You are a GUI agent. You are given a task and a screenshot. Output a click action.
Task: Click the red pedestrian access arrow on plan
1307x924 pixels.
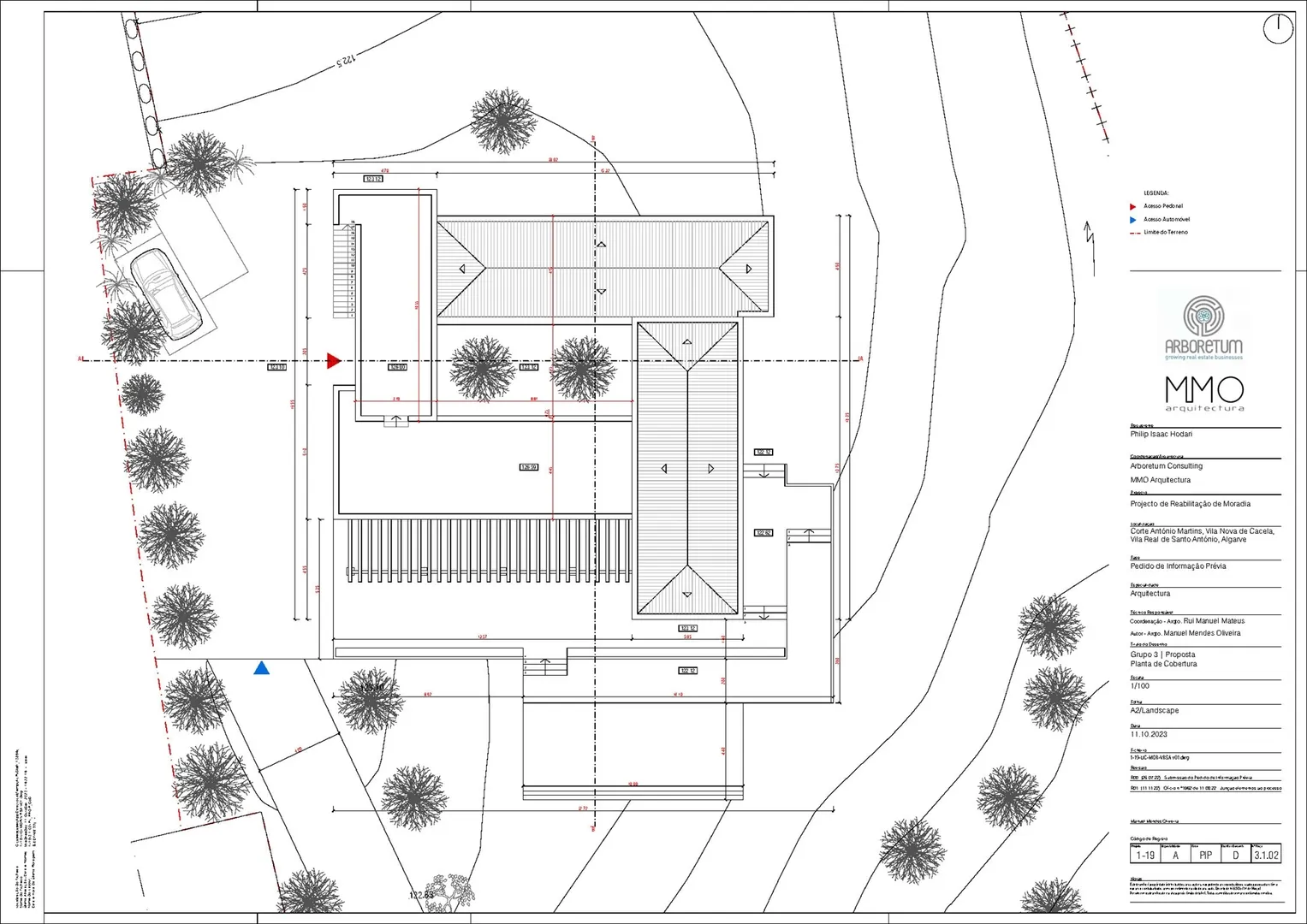[x=334, y=361]
